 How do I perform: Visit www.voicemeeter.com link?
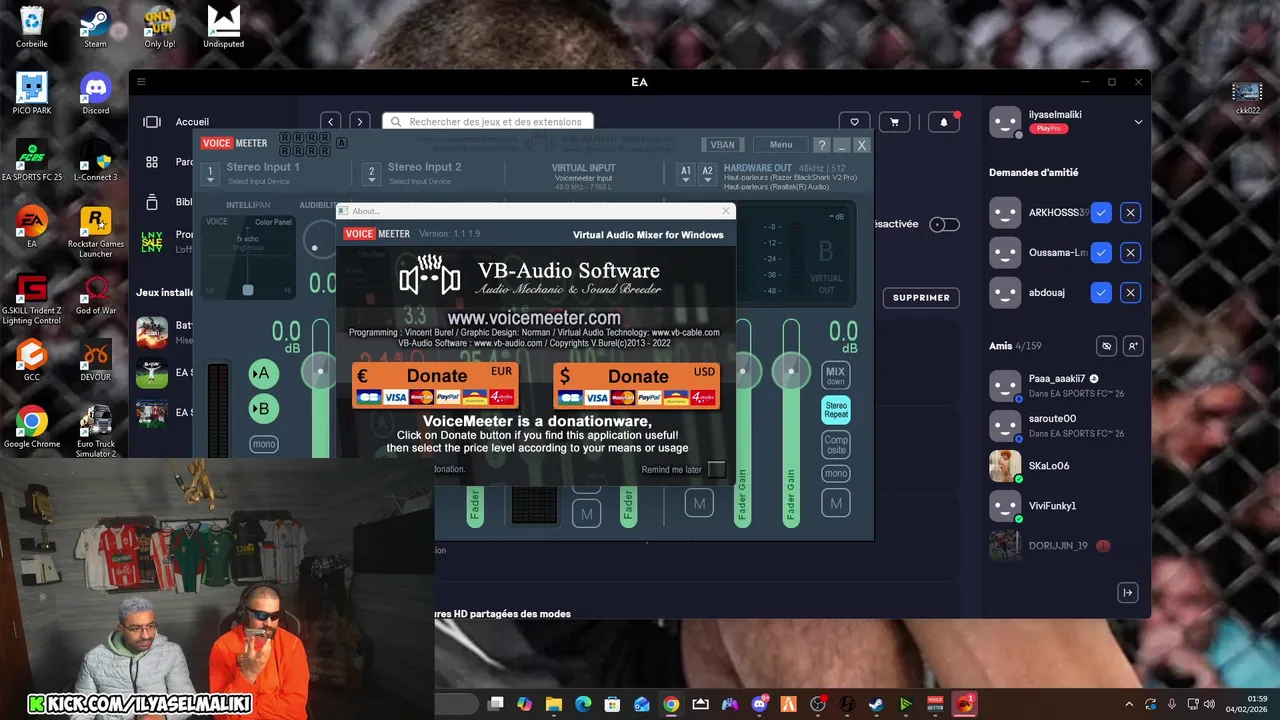[534, 317]
